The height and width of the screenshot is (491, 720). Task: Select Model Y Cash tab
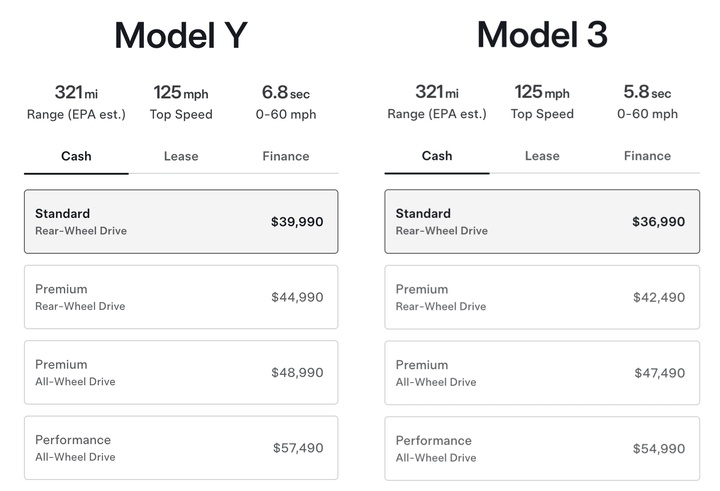76,156
